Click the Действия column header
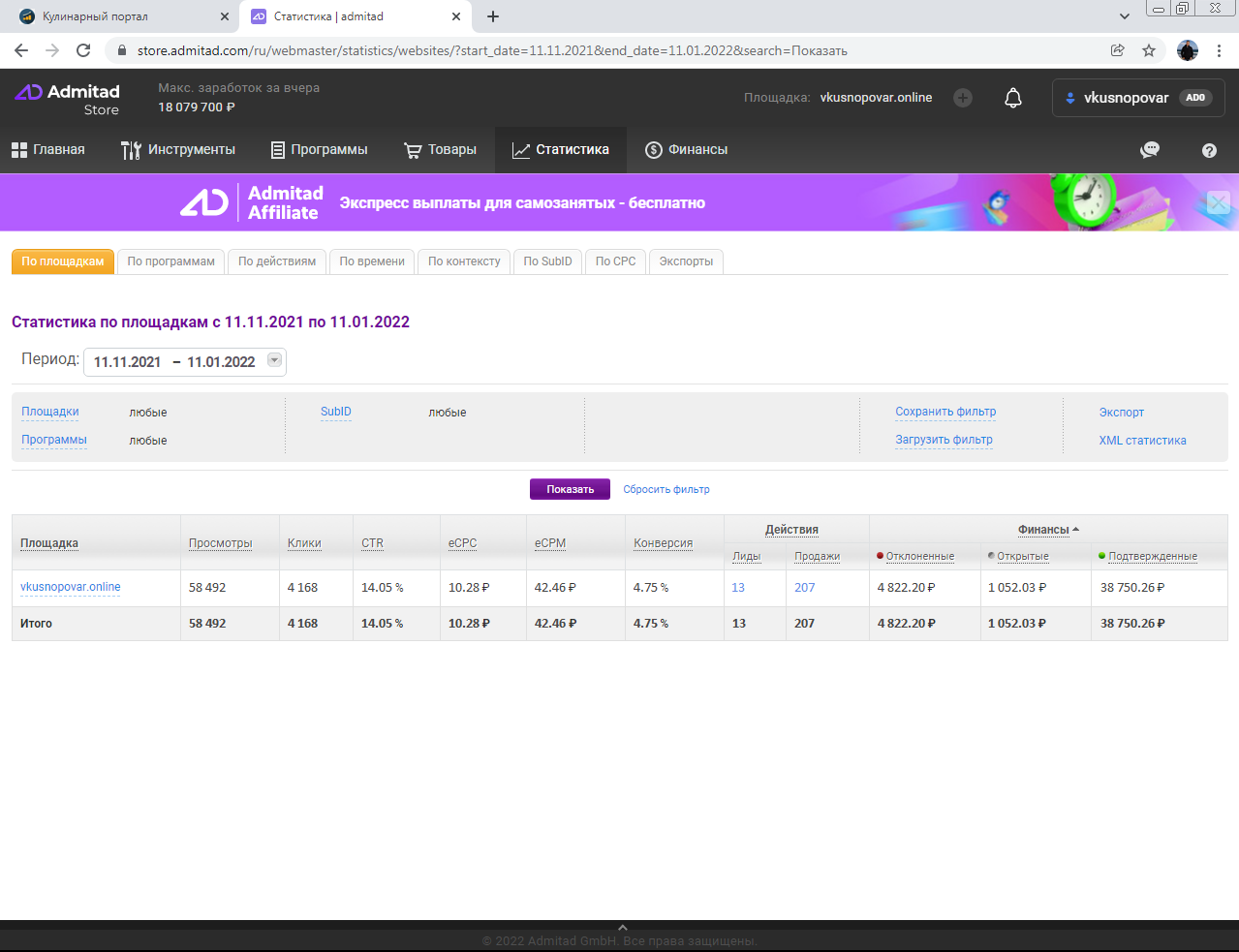The height and width of the screenshot is (952, 1239). pos(791,530)
